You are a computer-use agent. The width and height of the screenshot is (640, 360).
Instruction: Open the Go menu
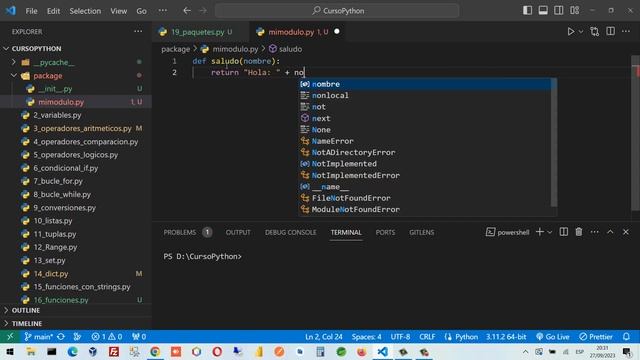pos(141,11)
